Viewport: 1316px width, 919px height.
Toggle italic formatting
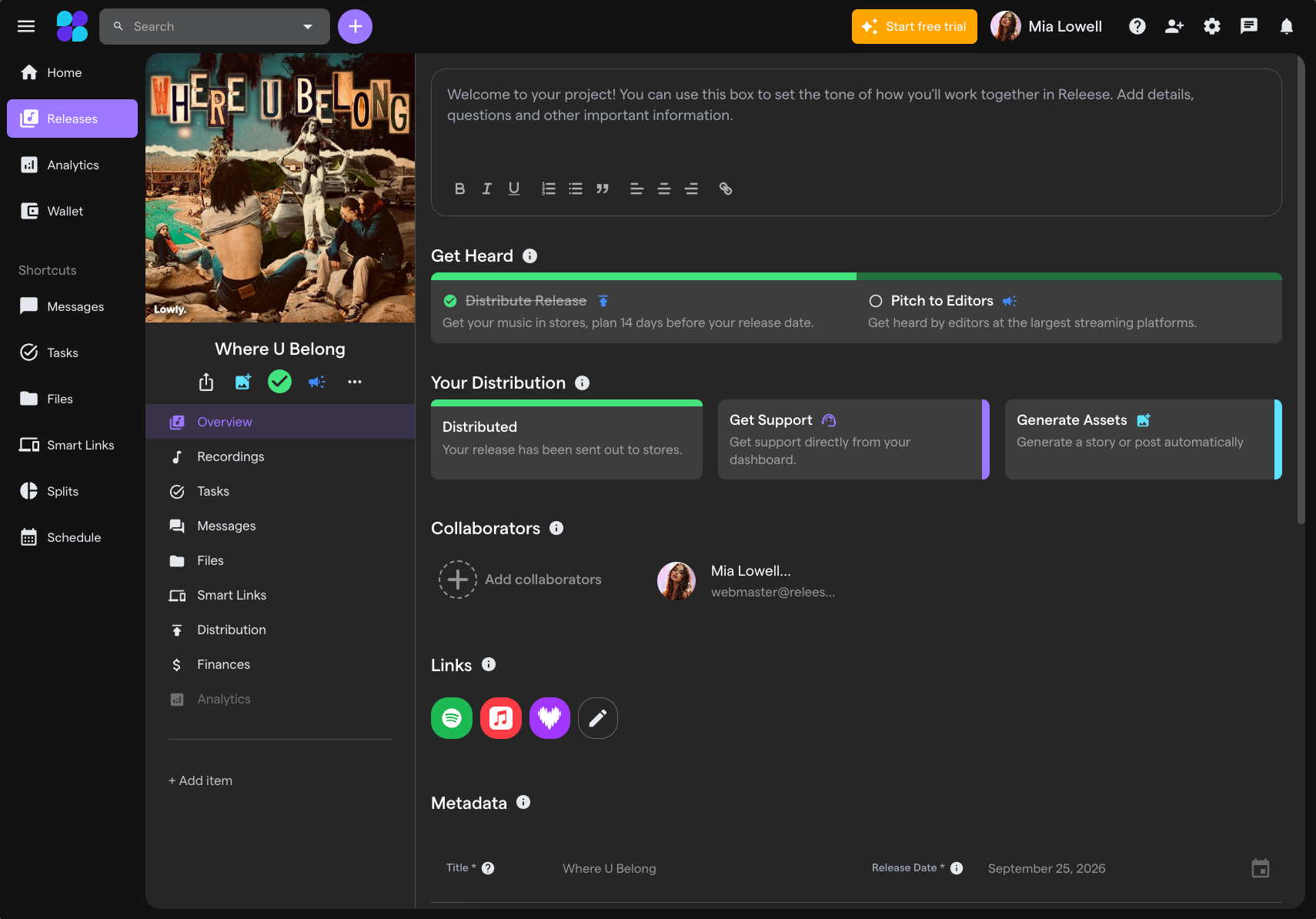[486, 189]
